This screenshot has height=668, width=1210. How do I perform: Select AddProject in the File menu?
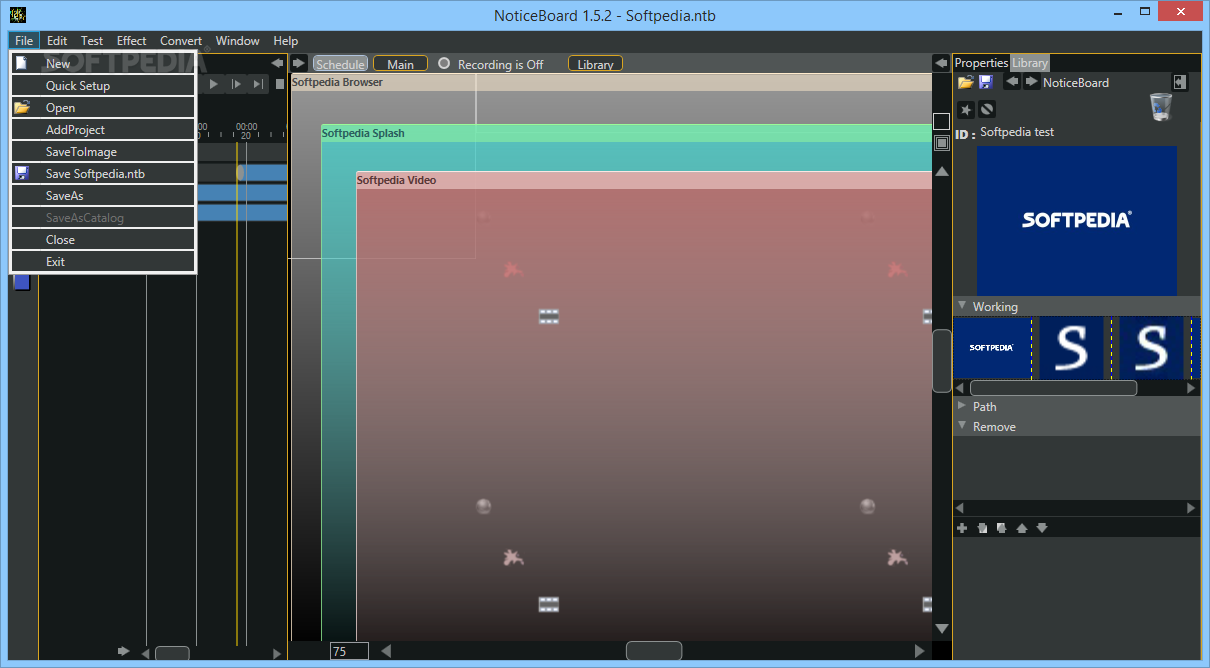pos(103,129)
